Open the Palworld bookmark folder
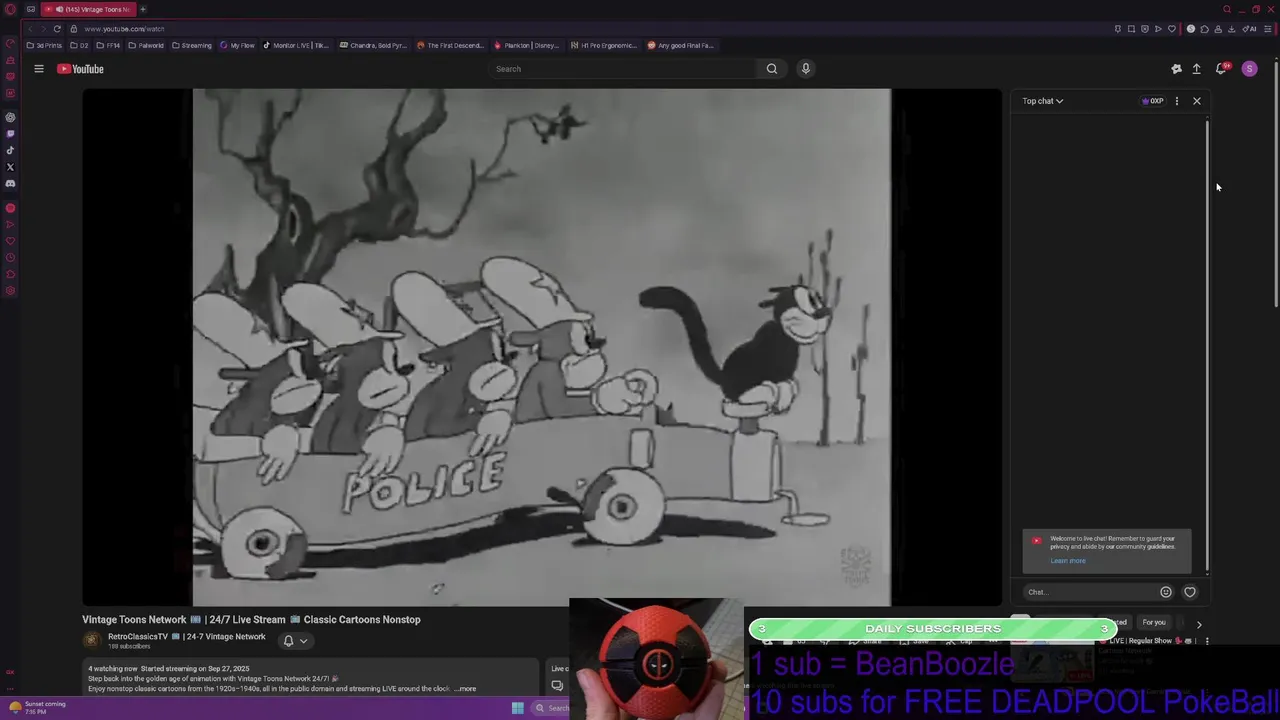The width and height of the screenshot is (1280, 720). coord(146,45)
